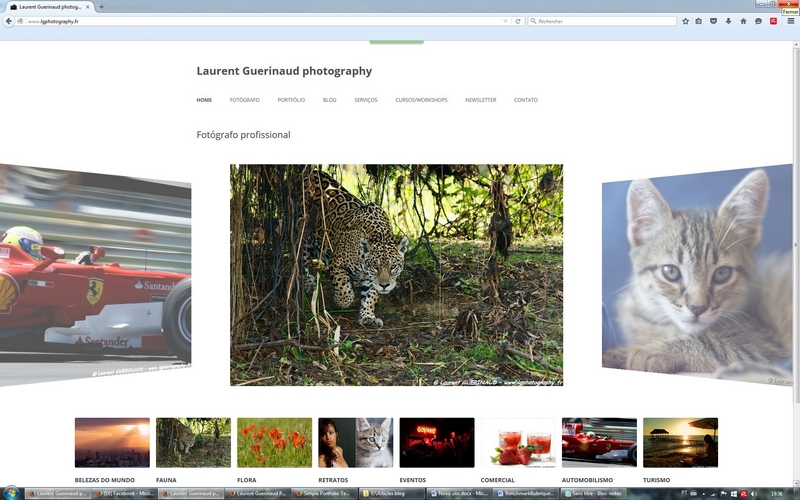This screenshot has height=500, width=800.
Task: Open the small jaguar fauna thumbnail
Action: pos(193,442)
